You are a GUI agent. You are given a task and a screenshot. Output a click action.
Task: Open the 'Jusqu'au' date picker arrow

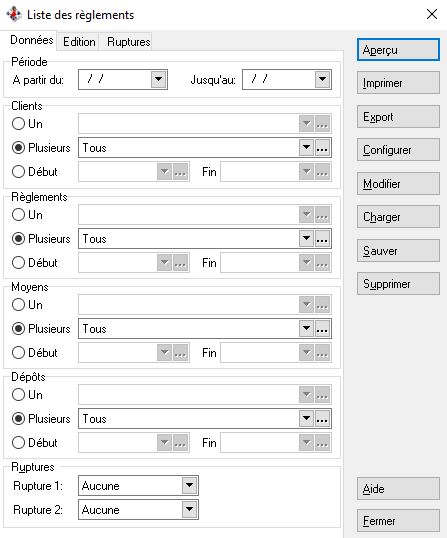coord(322,80)
